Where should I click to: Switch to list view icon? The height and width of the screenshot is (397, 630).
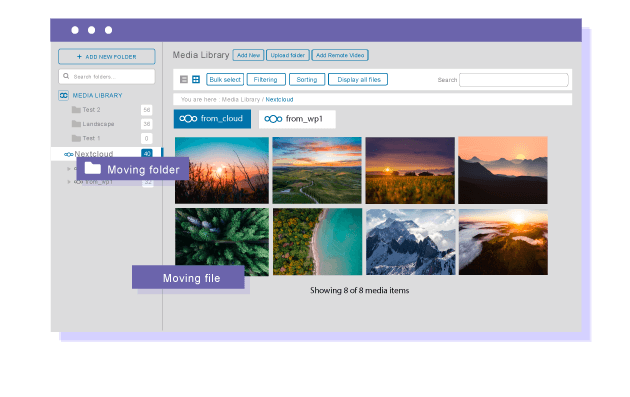point(184,80)
